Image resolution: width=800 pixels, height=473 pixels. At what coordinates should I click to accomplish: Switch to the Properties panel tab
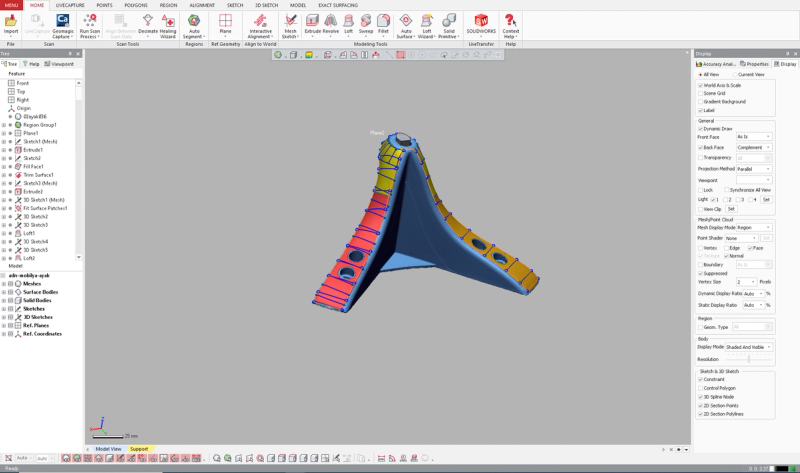(754, 64)
